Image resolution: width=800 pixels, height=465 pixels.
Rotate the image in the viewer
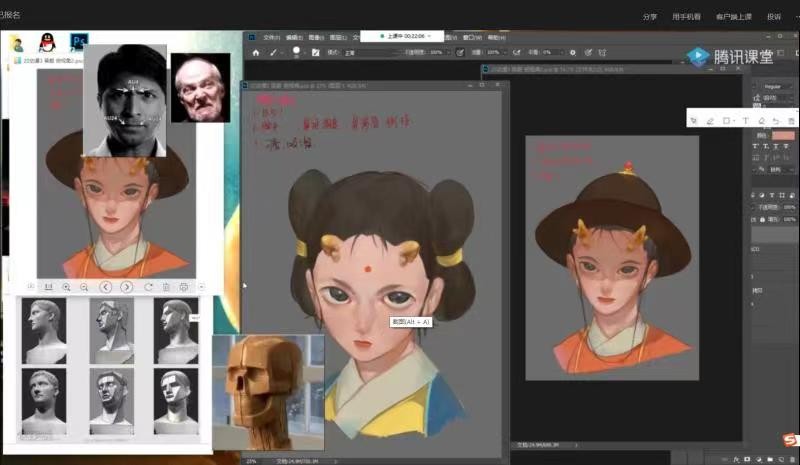tap(147, 287)
